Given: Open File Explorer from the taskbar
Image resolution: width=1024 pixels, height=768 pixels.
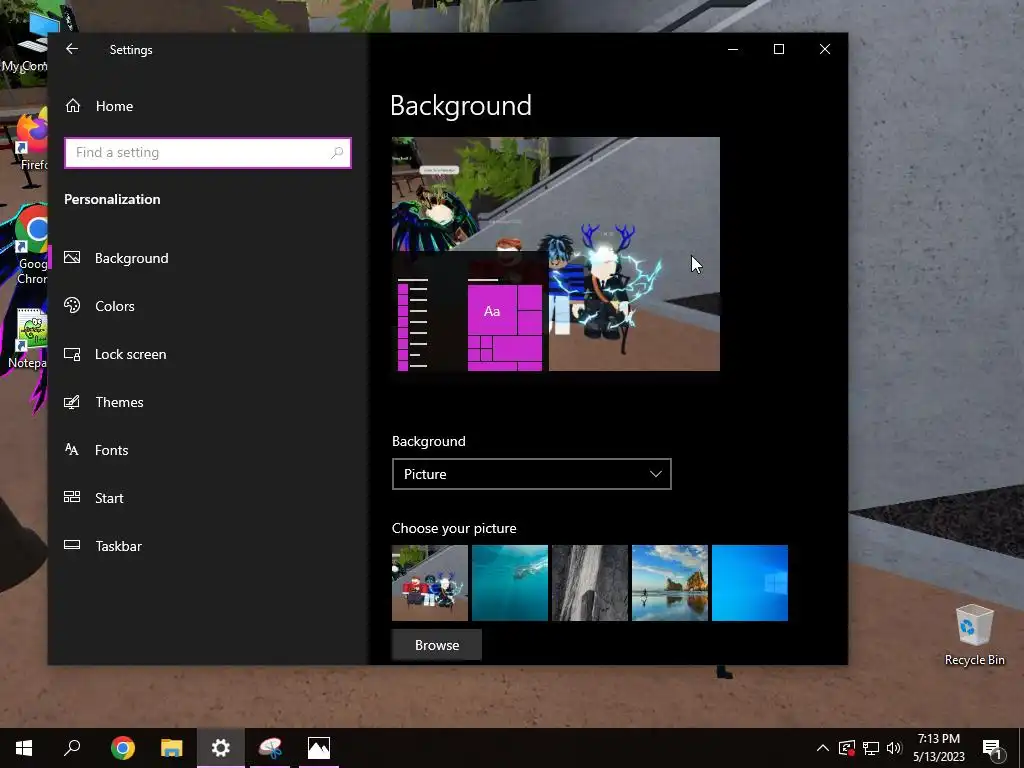Looking at the screenshot, I should pos(172,748).
